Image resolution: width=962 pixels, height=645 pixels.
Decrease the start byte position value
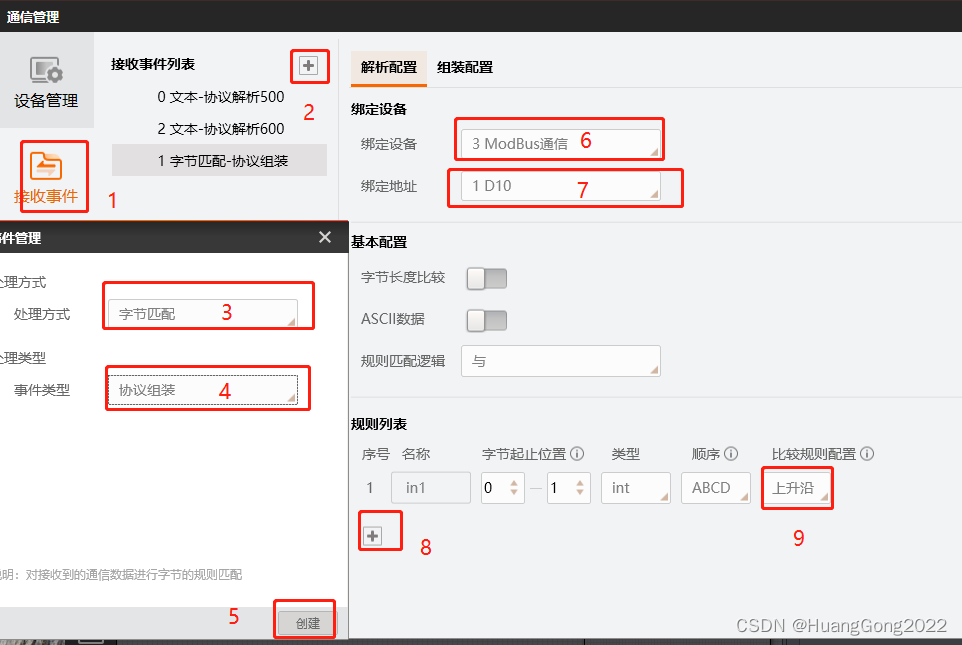click(514, 493)
